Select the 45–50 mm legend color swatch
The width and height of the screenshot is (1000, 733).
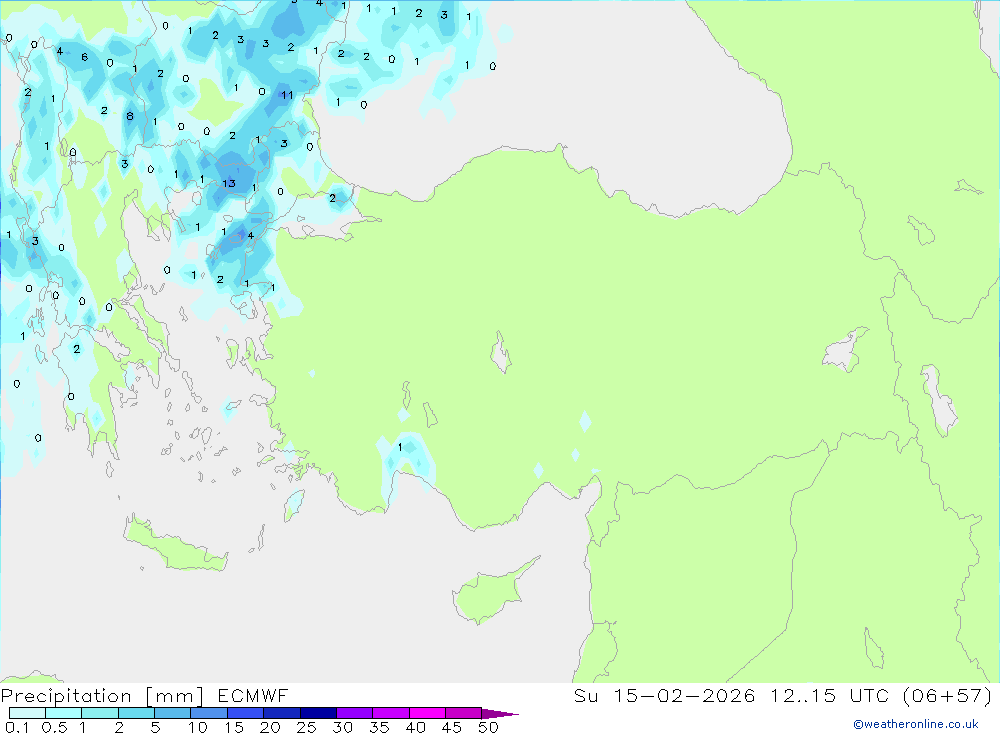[464, 713]
